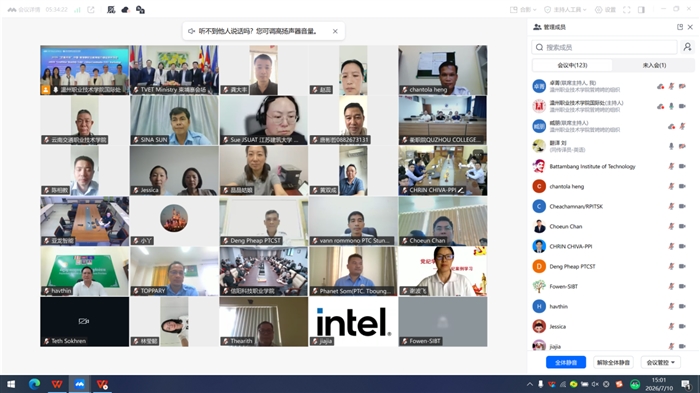Select the Jessica video tile
This screenshot has height=393, width=700.
(174, 171)
